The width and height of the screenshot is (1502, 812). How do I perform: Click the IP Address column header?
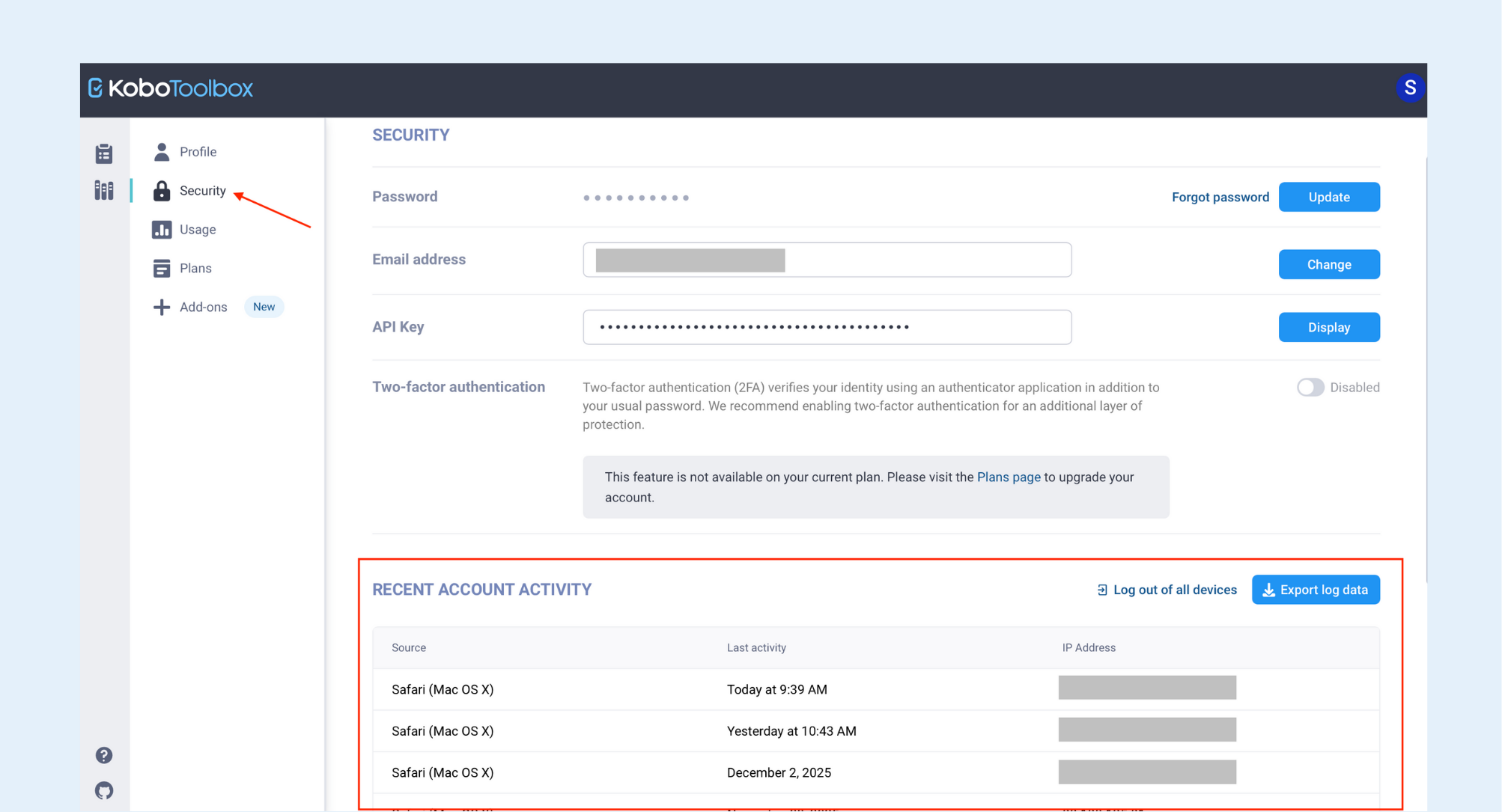tap(1089, 647)
